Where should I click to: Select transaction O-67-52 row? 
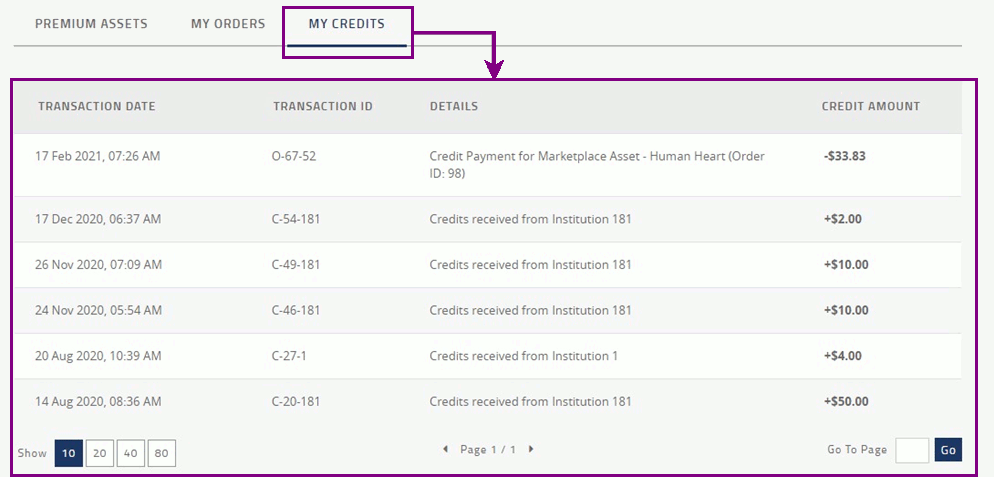pos(487,165)
